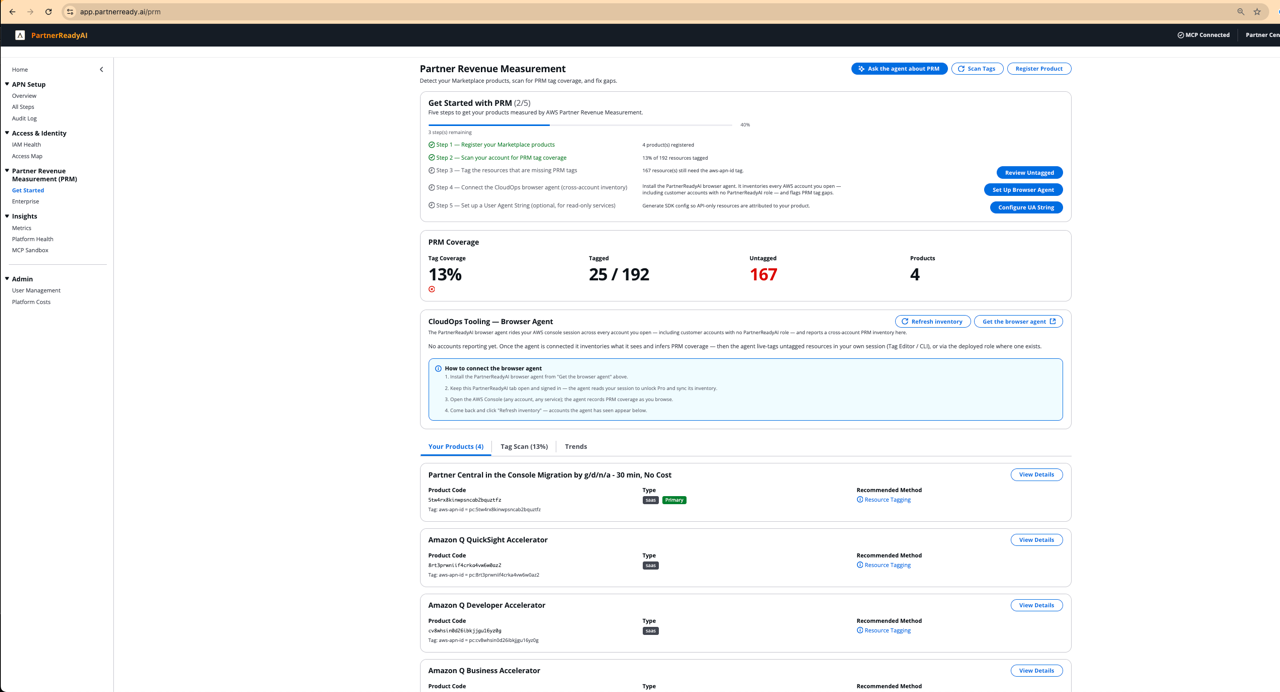Image resolution: width=1280 pixels, height=692 pixels.
Task: Click the Tagged value 25 / 192
Action: (619, 274)
